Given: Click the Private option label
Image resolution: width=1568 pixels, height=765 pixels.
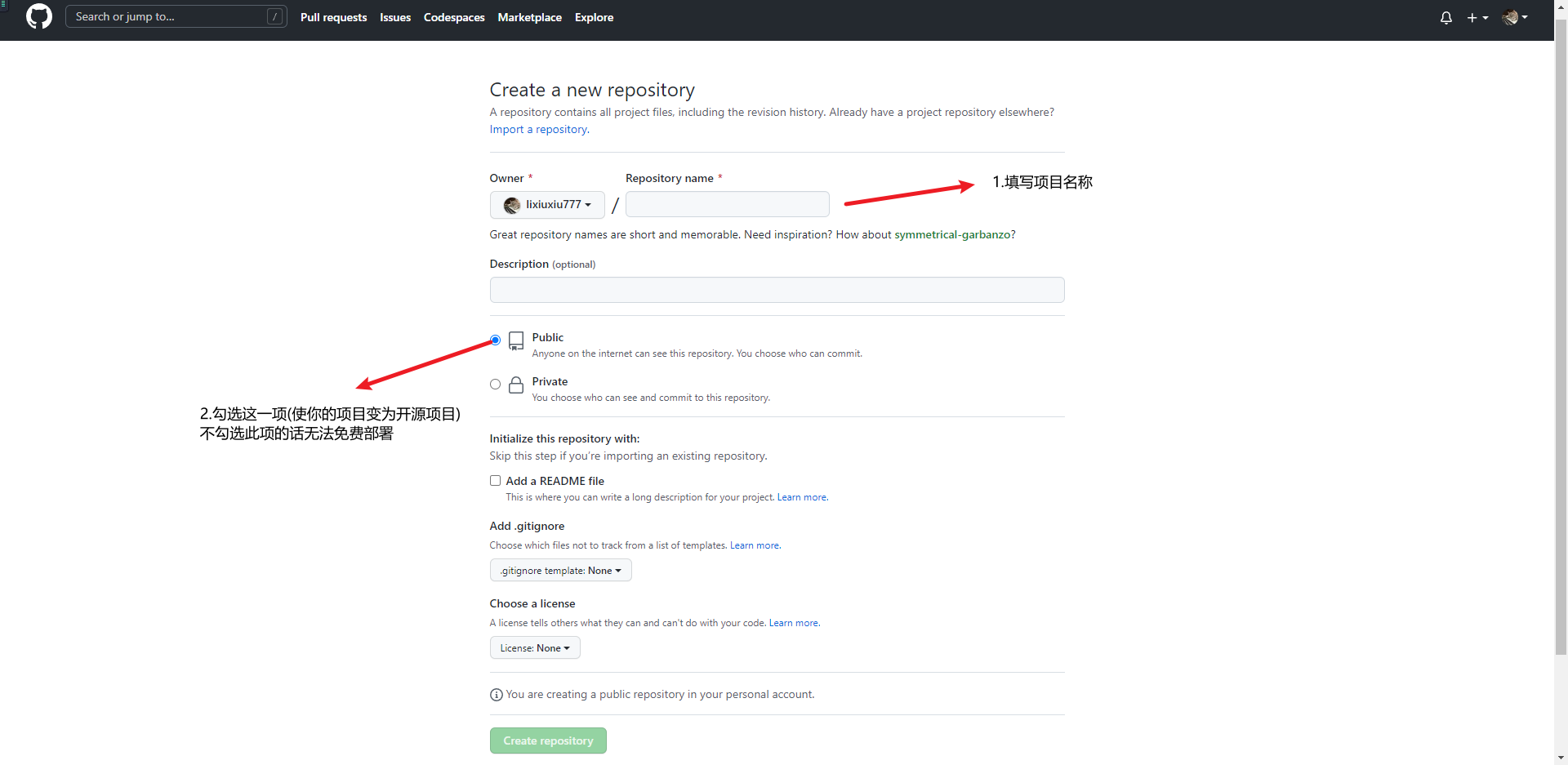Looking at the screenshot, I should [x=550, y=381].
